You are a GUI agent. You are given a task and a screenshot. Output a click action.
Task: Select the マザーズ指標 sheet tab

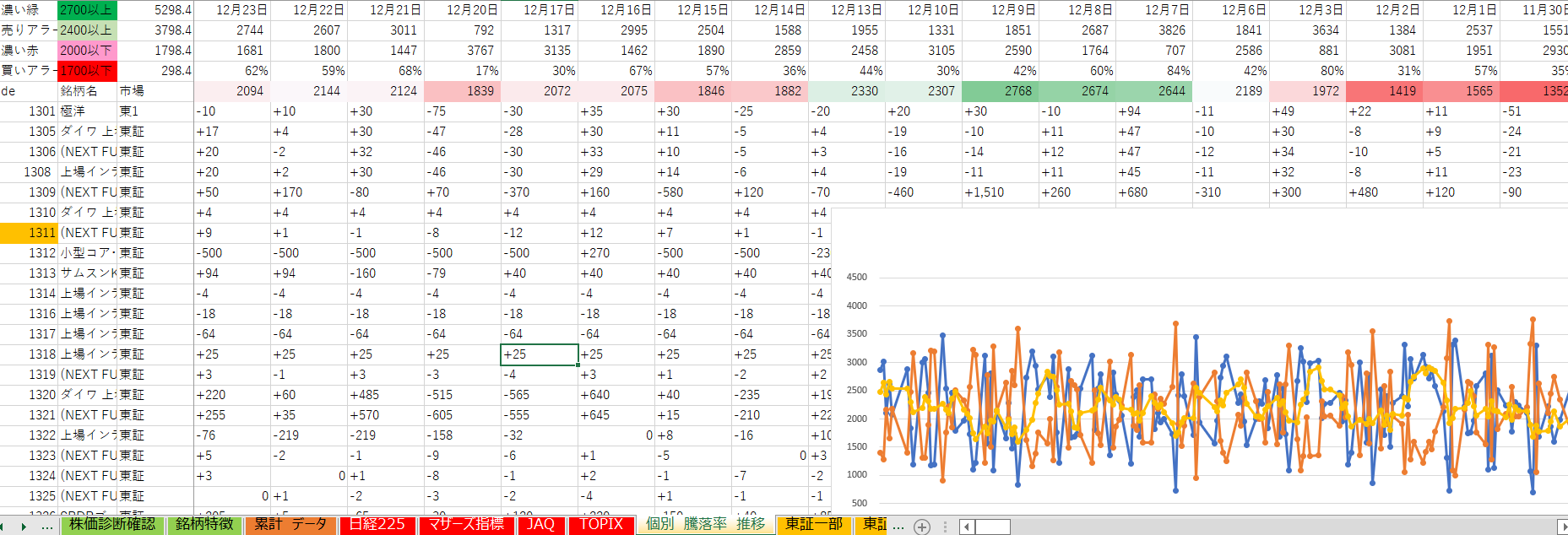466,525
